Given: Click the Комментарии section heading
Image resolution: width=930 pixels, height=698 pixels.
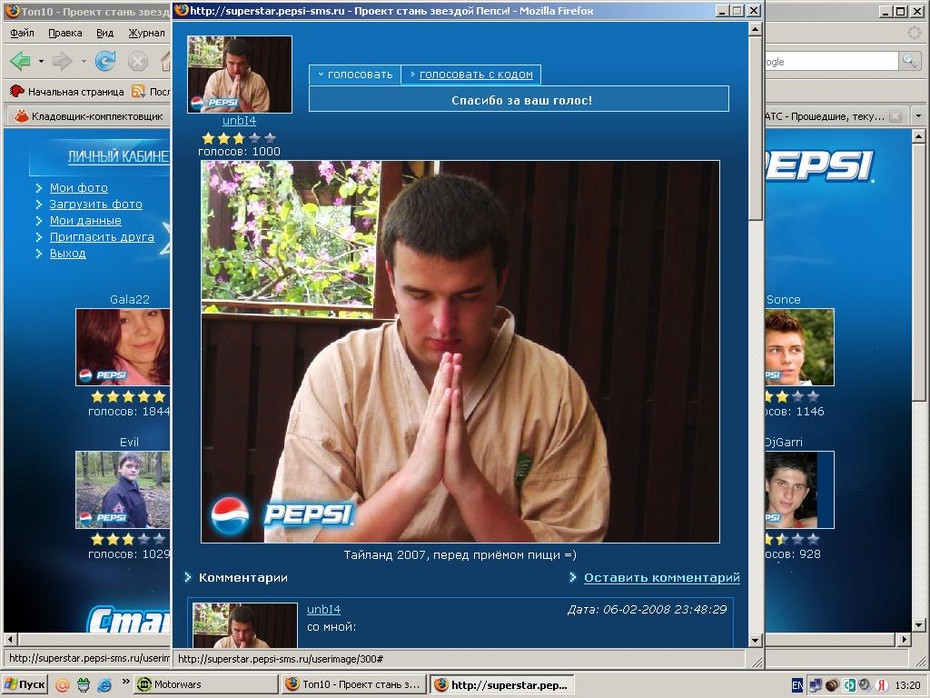Looking at the screenshot, I should pos(243,578).
